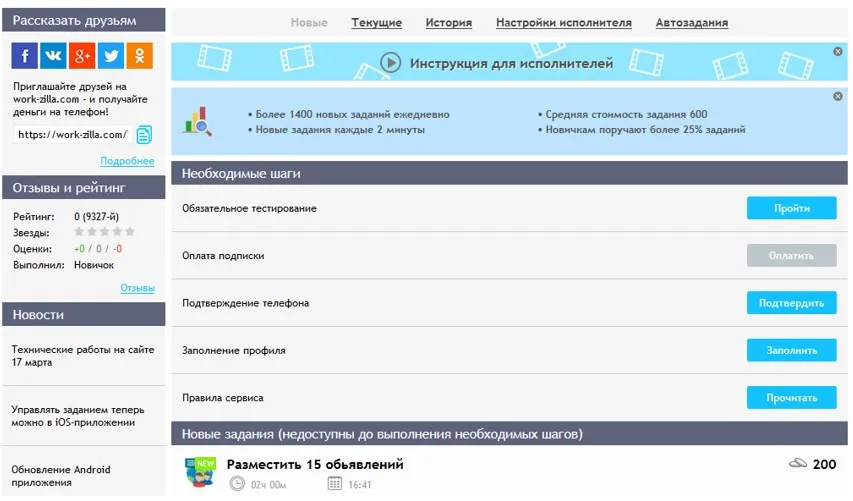
Task: Open the Автозадания tab
Action: pos(691,23)
